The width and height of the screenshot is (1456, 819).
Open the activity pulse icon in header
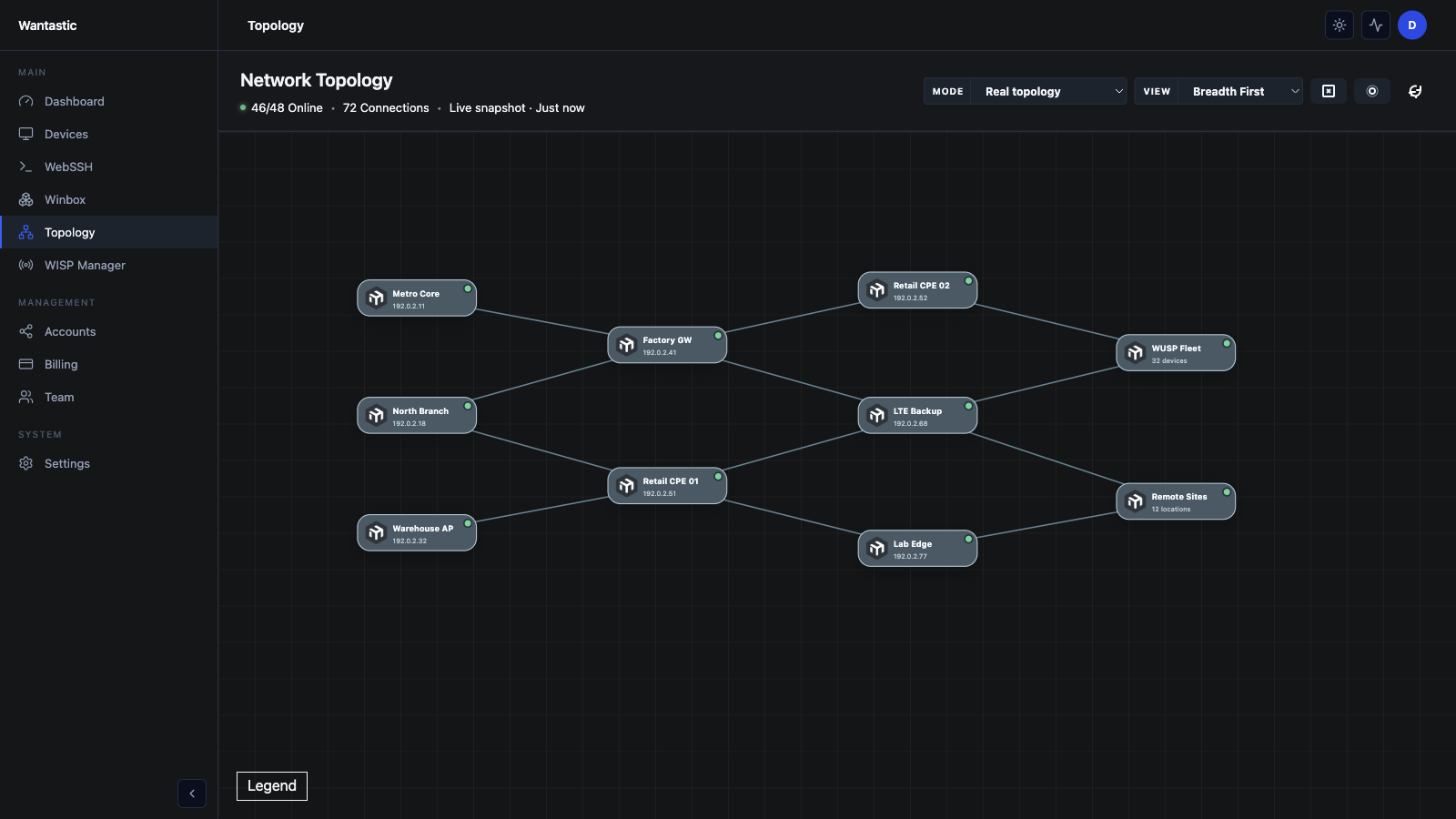point(1375,25)
